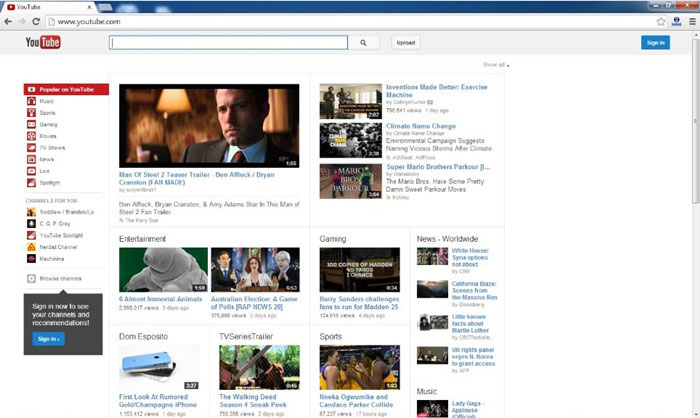Open Lady Gaga Applause music link

point(467,410)
